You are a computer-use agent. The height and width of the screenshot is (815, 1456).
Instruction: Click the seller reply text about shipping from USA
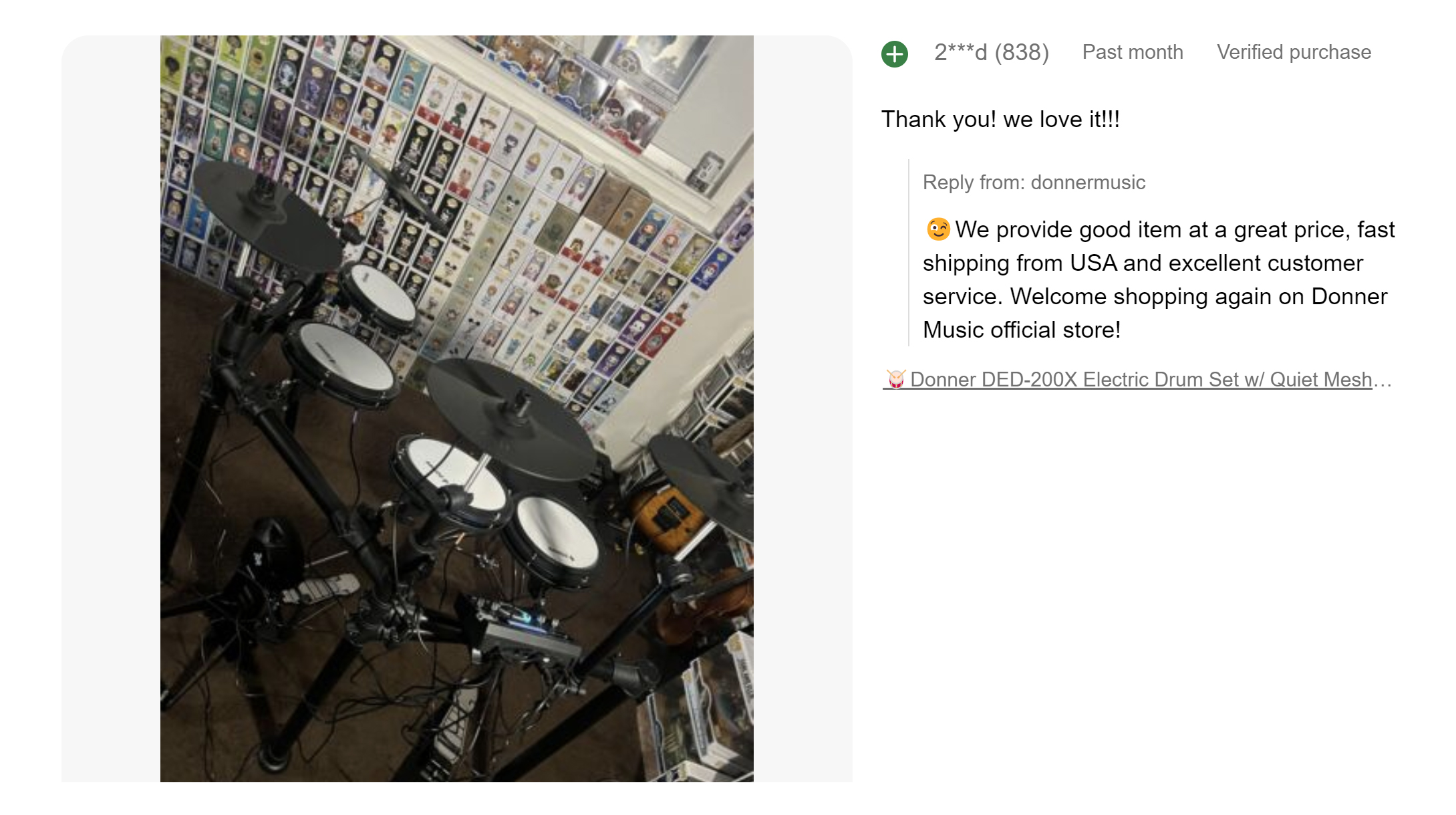[x=1159, y=279]
